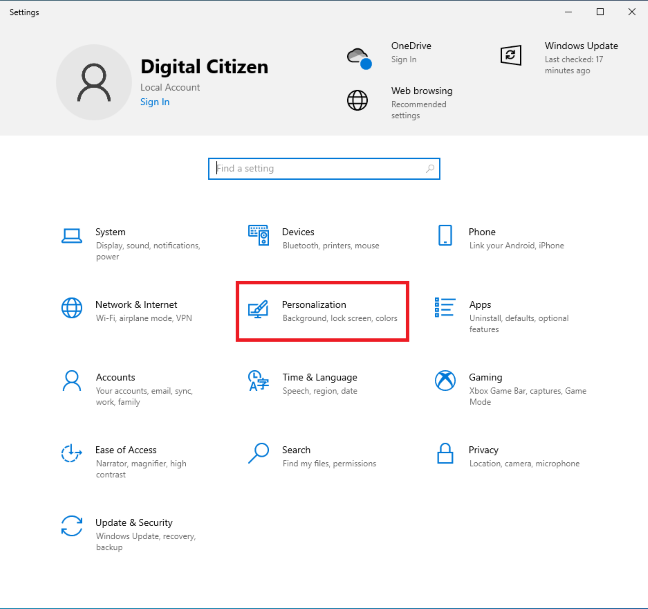Click 'Bluetooth, printers, mouse' description
Screen dimensions: 648x609
331,245
